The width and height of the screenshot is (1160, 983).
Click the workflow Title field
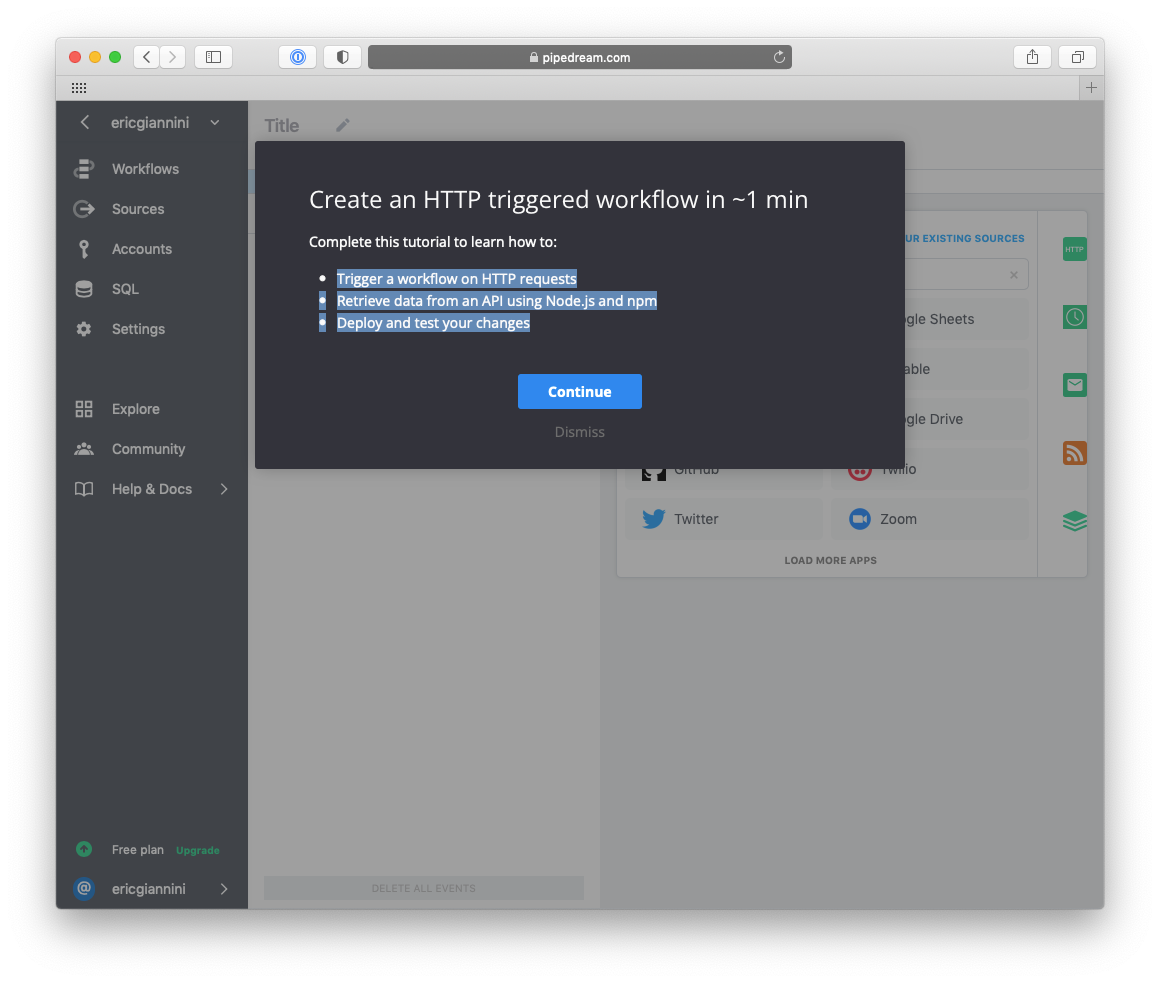point(282,126)
